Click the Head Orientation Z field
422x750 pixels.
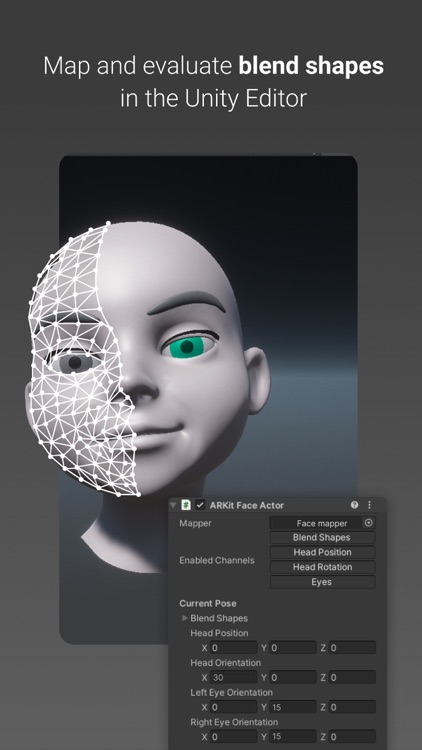(352, 678)
